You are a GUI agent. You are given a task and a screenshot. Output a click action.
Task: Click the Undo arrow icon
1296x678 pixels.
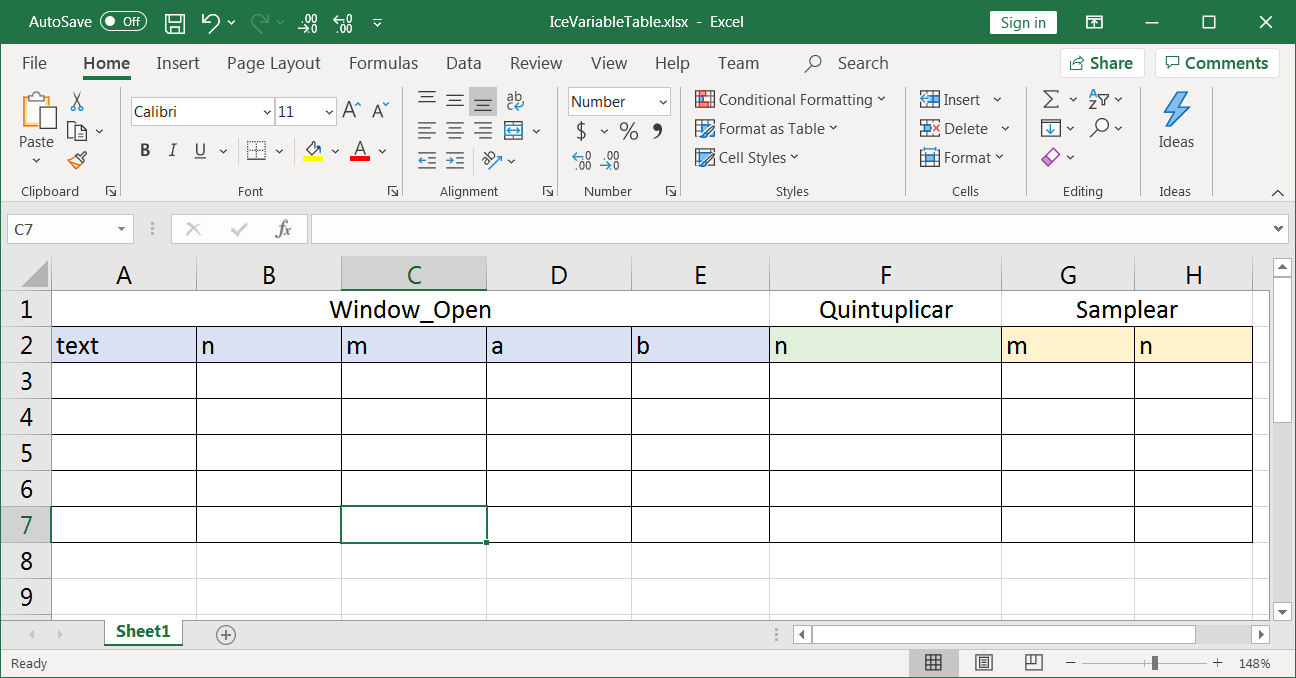pos(210,22)
